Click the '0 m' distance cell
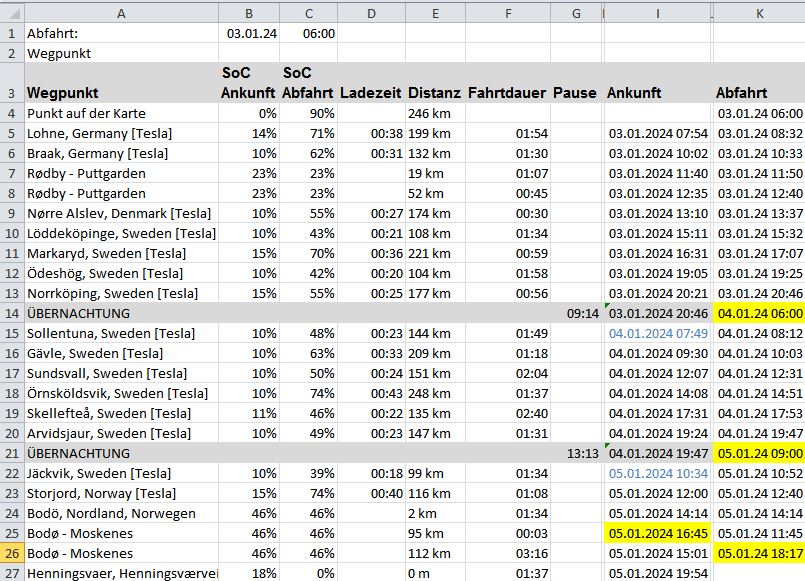Viewport: 805px width, 581px height. click(x=435, y=573)
